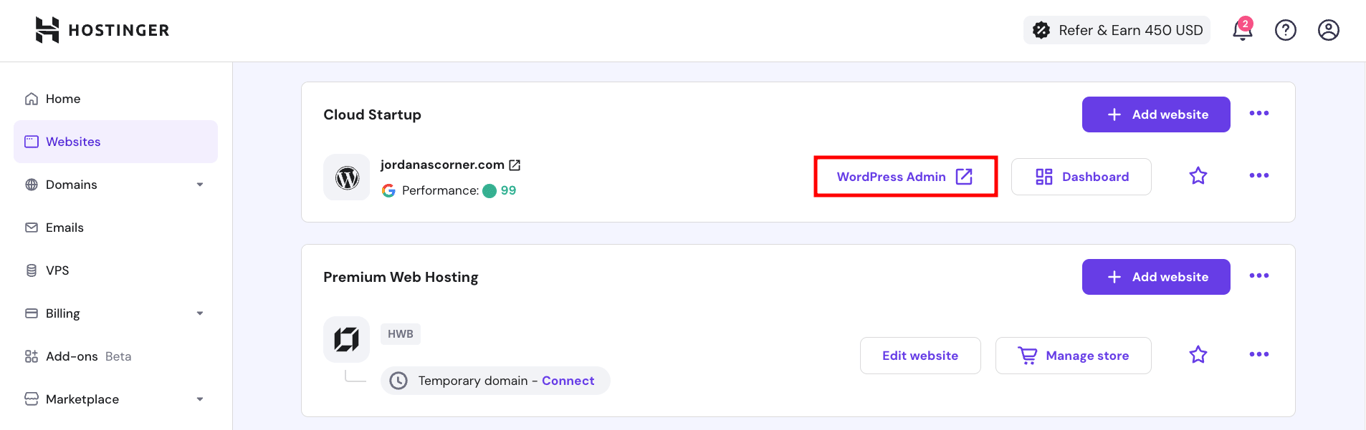Open the notifications bell
This screenshot has height=430, width=1366.
pos(1242,30)
